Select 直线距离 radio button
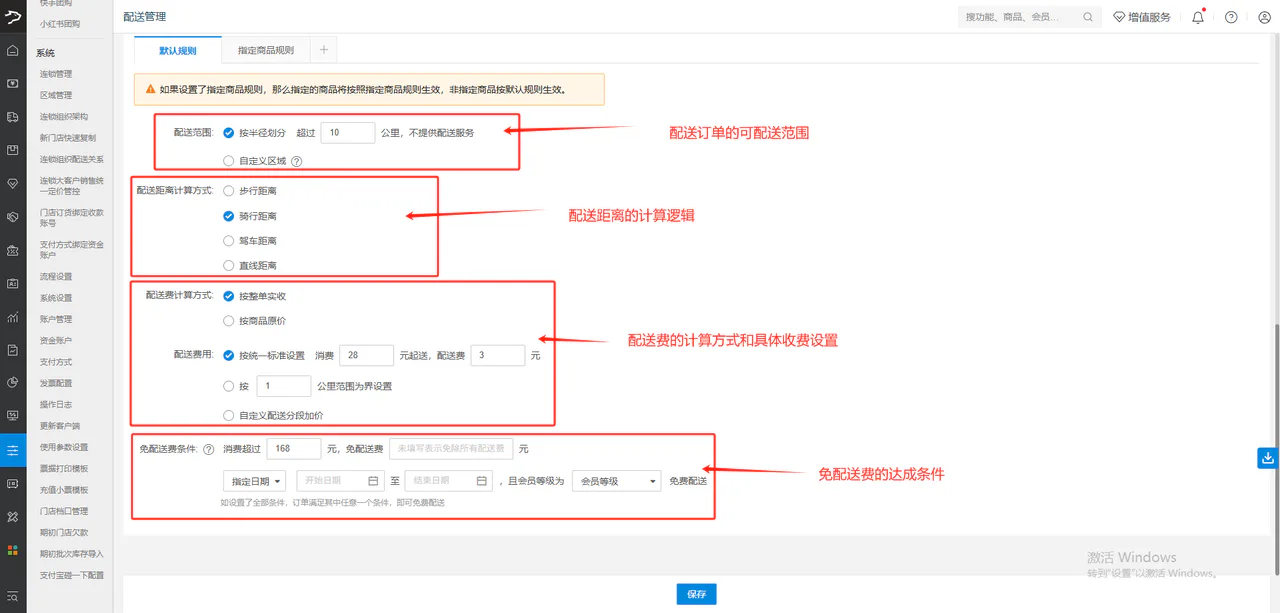The height and width of the screenshot is (613, 1280). [229, 266]
